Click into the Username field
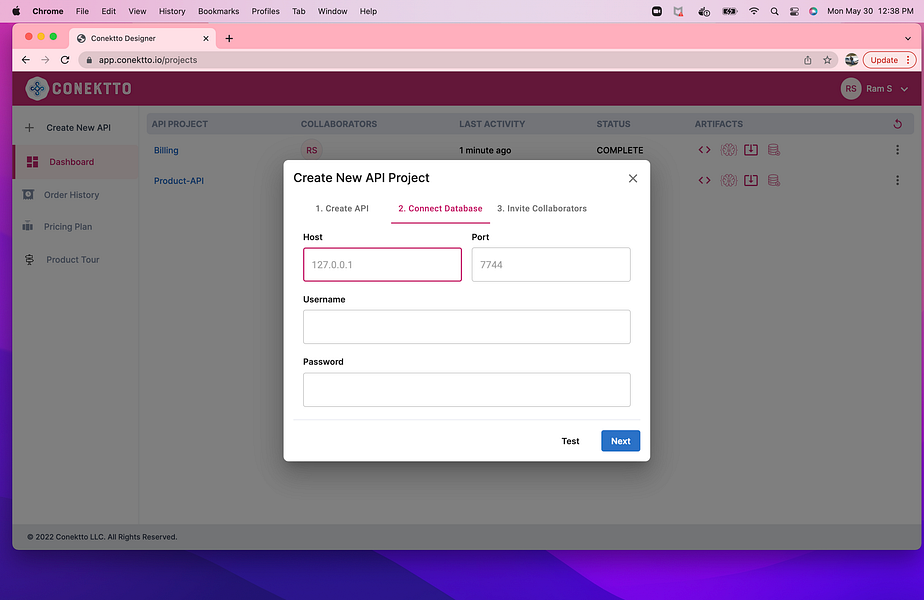The width and height of the screenshot is (924, 600). point(467,327)
